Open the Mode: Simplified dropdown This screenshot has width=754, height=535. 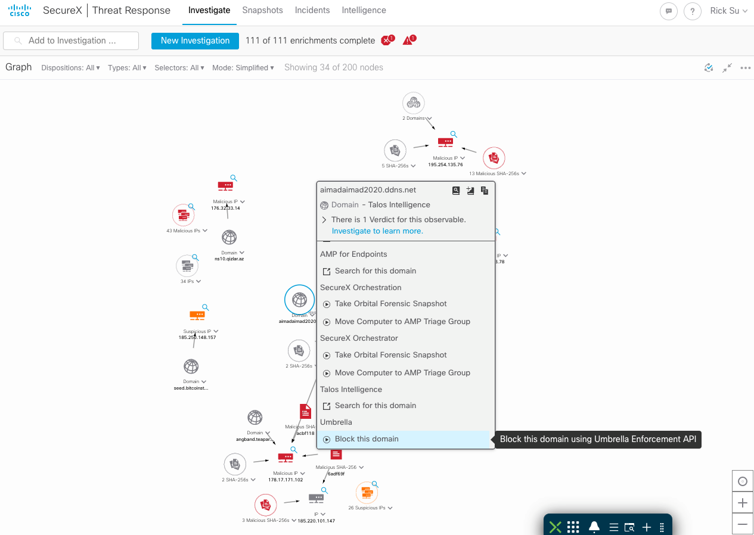[x=243, y=68]
